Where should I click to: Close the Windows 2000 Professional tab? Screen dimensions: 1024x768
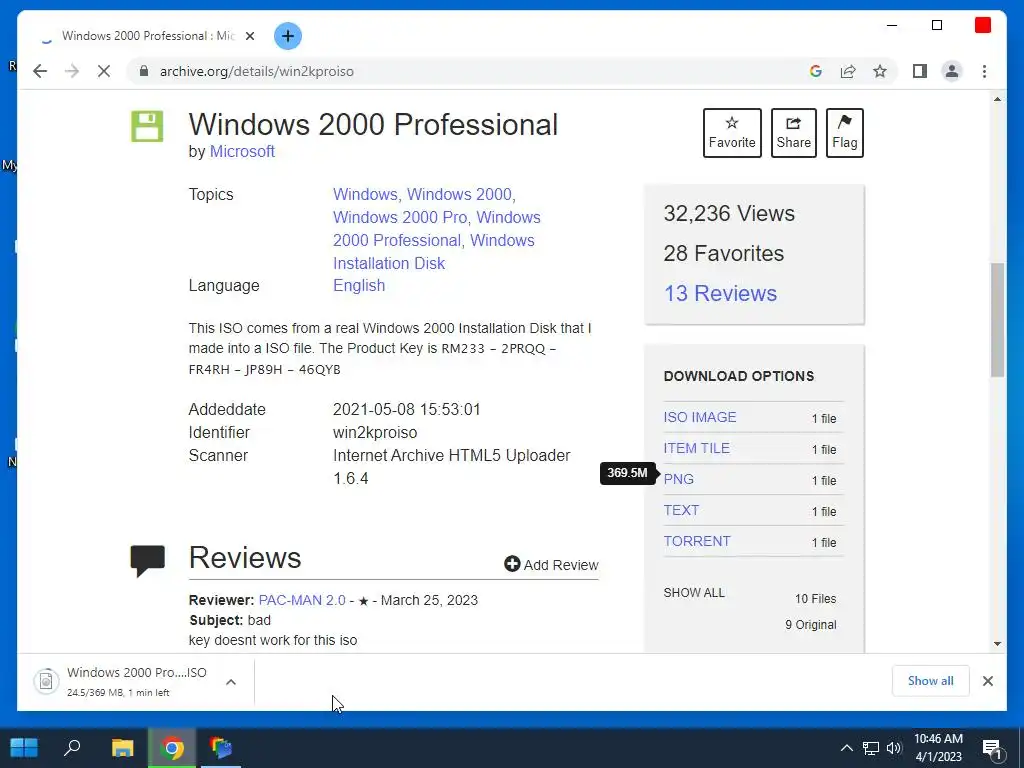click(x=249, y=36)
